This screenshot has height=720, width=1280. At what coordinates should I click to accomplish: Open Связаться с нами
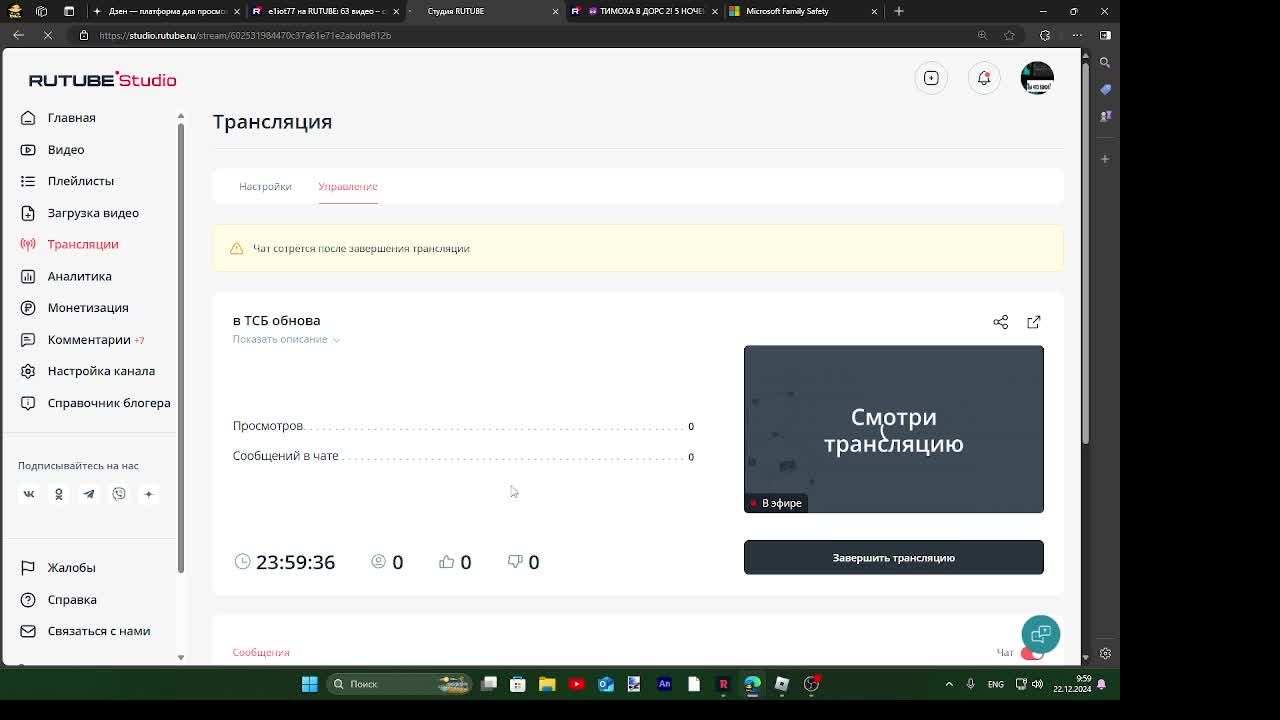[x=85, y=631]
